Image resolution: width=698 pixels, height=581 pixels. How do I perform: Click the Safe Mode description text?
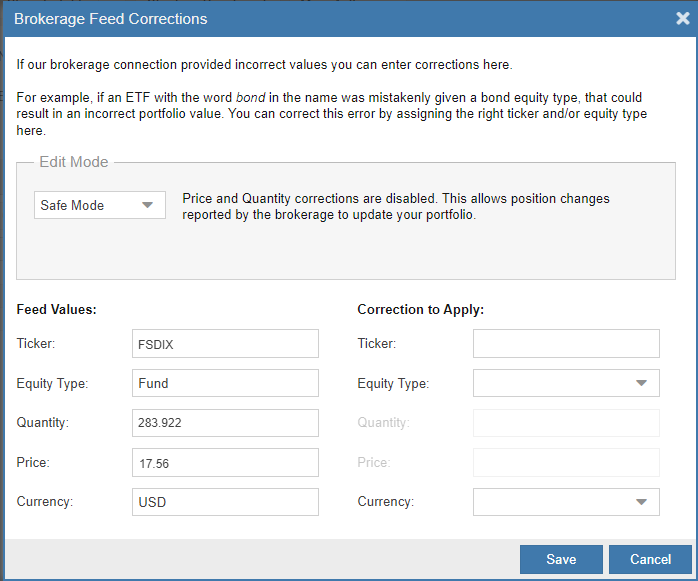395,206
